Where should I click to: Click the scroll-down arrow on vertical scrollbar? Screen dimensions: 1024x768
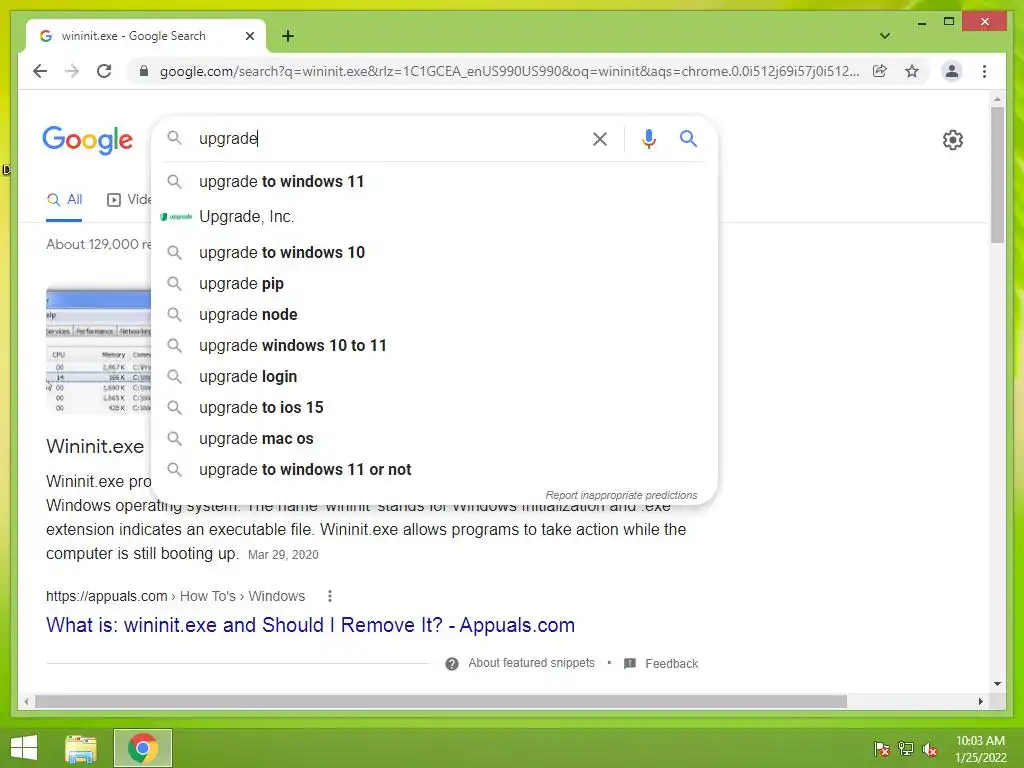[x=997, y=684]
